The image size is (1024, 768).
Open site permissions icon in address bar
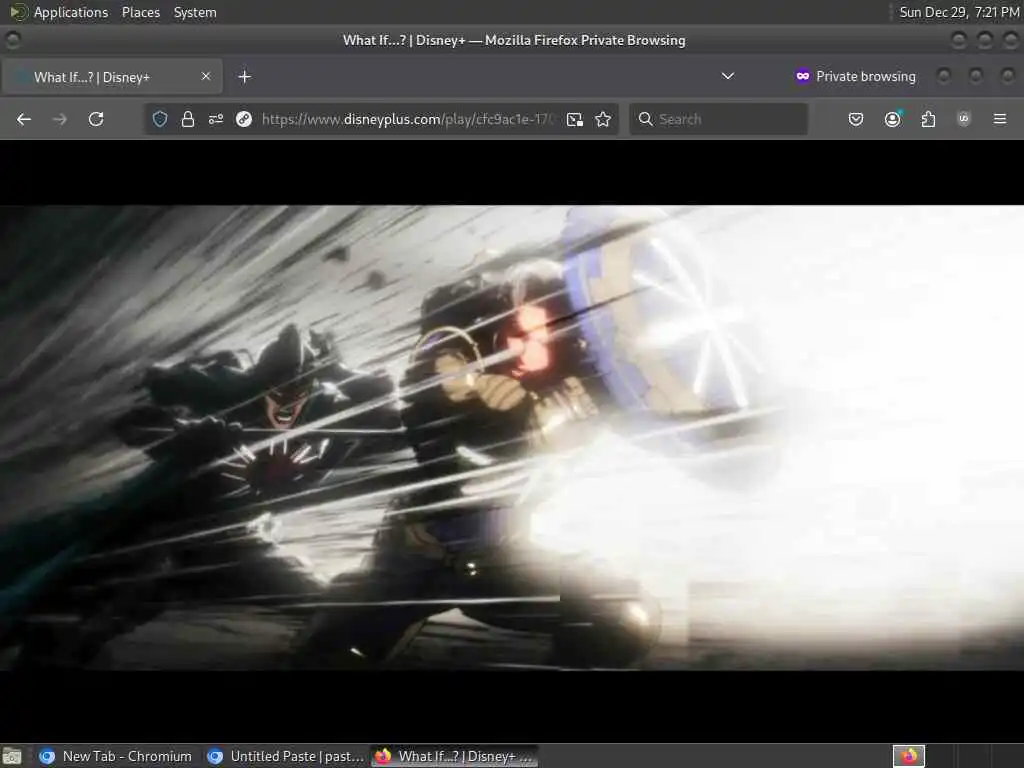click(216, 119)
